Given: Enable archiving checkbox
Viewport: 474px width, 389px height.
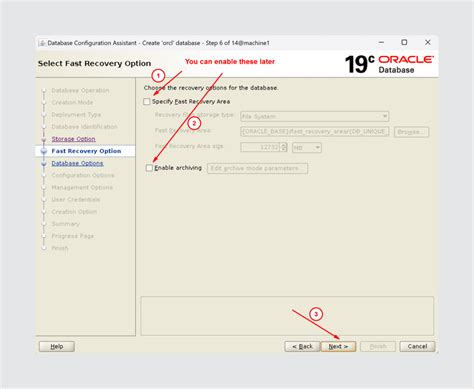Looking at the screenshot, I should point(149,168).
